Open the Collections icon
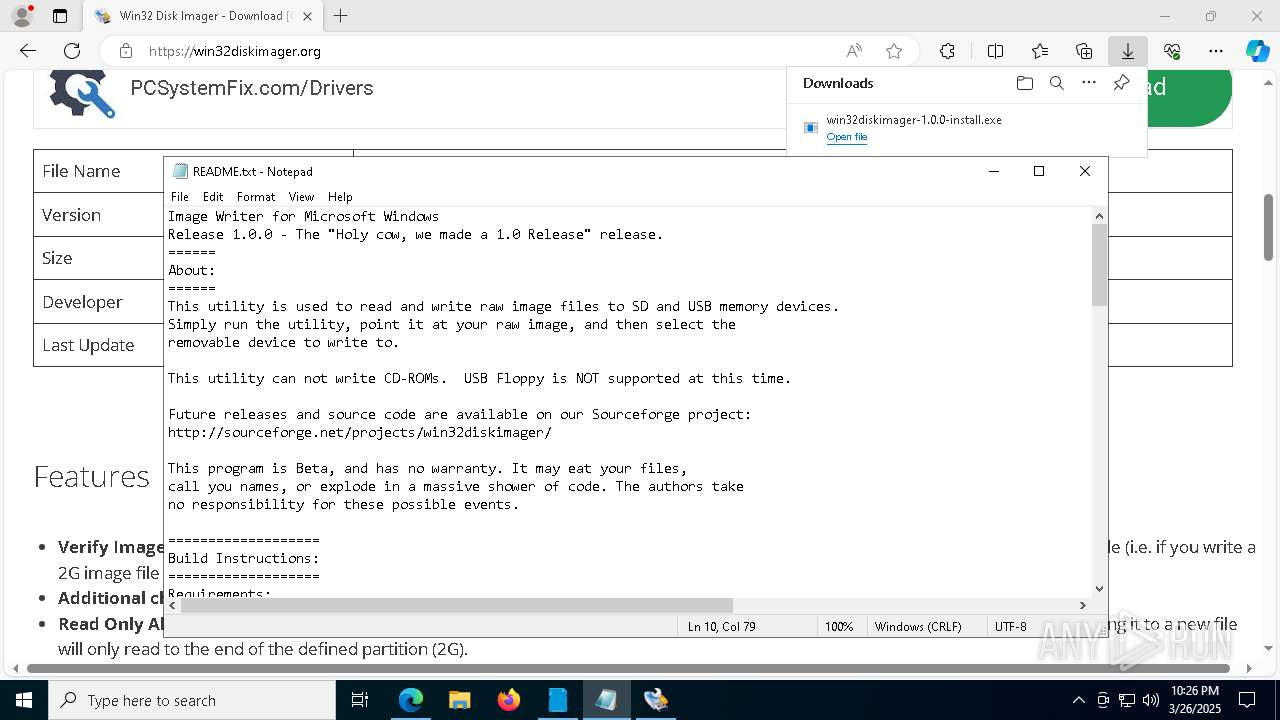 pos(1084,51)
